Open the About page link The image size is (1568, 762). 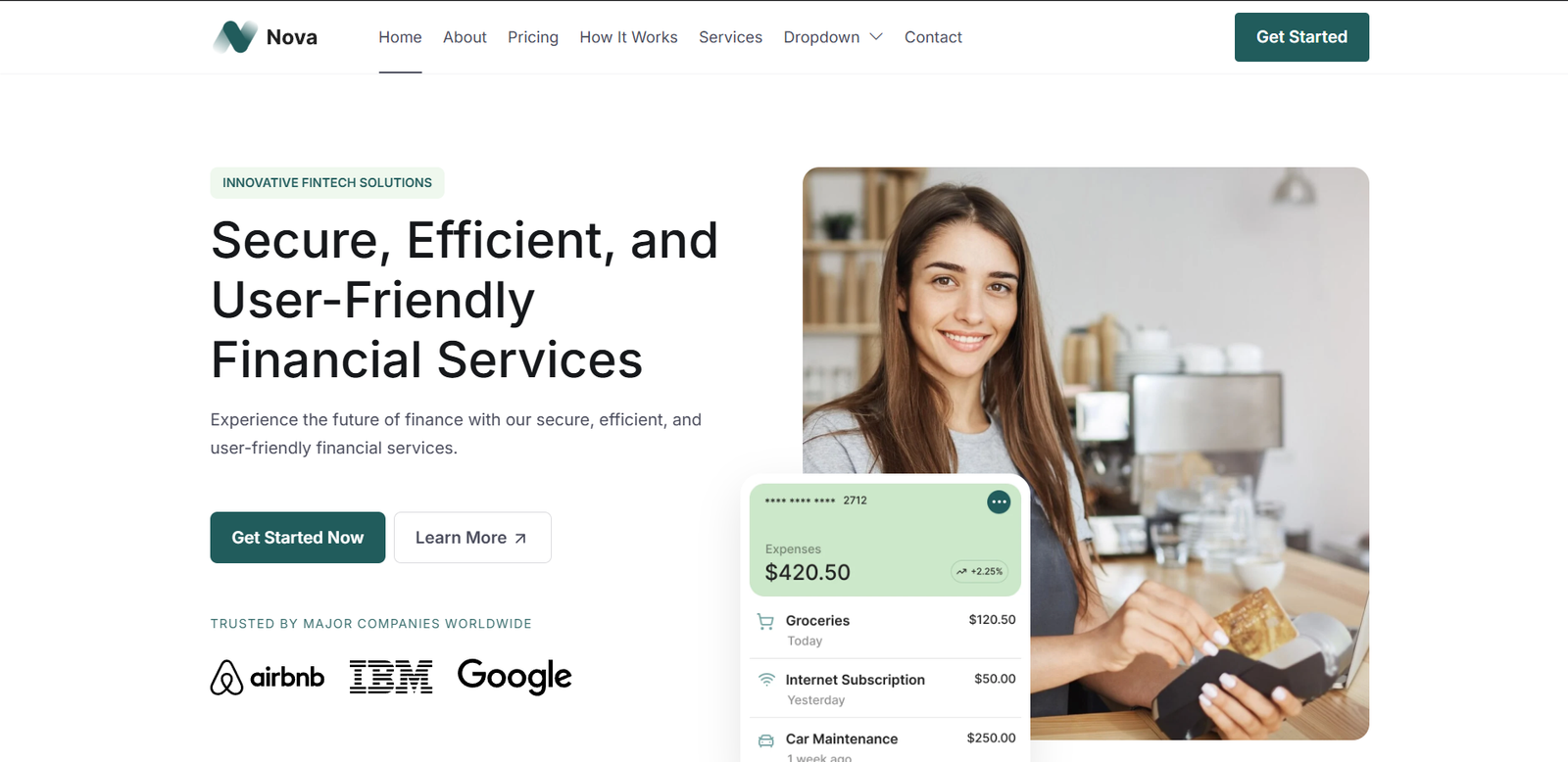point(465,37)
